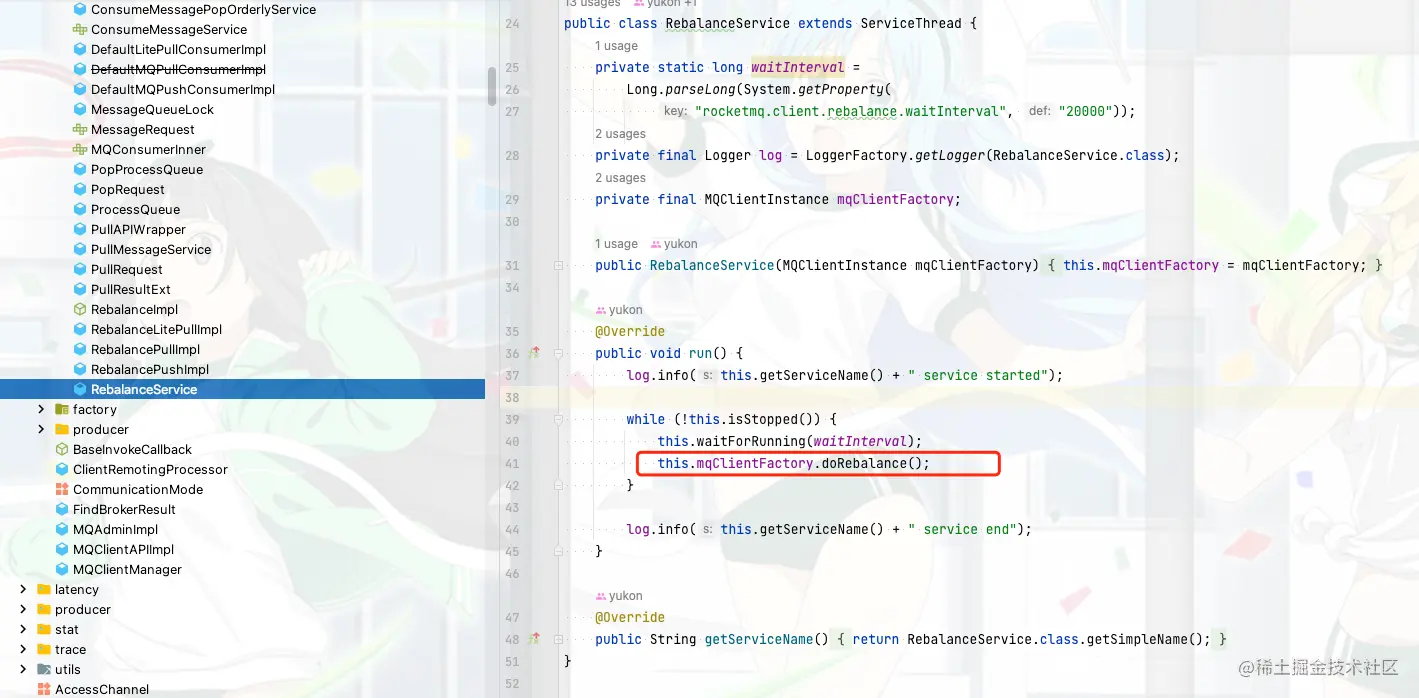The height and width of the screenshot is (698, 1419).
Task: Select RebalancePullImpl in the project tree
Action: click(x=146, y=349)
